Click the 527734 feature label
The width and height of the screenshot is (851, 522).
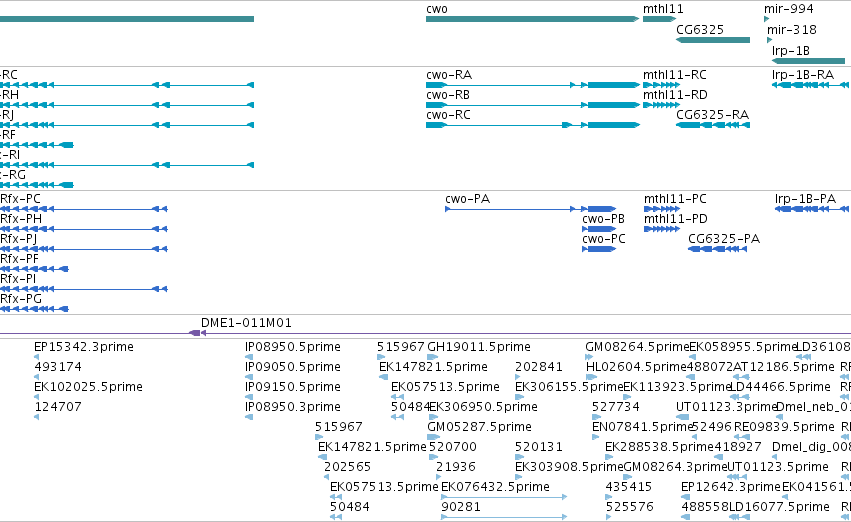coord(615,408)
